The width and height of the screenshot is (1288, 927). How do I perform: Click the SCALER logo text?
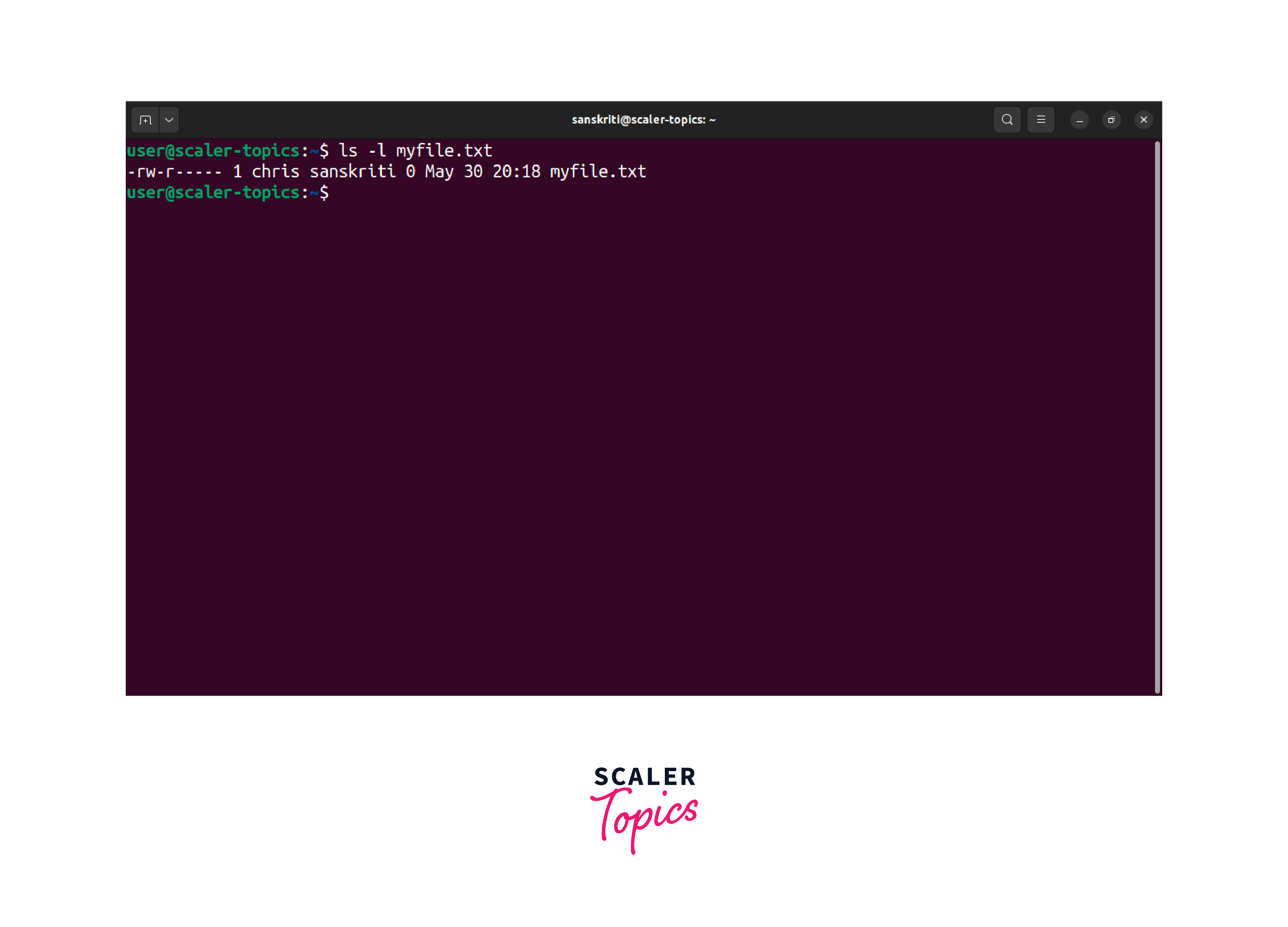[x=644, y=777]
